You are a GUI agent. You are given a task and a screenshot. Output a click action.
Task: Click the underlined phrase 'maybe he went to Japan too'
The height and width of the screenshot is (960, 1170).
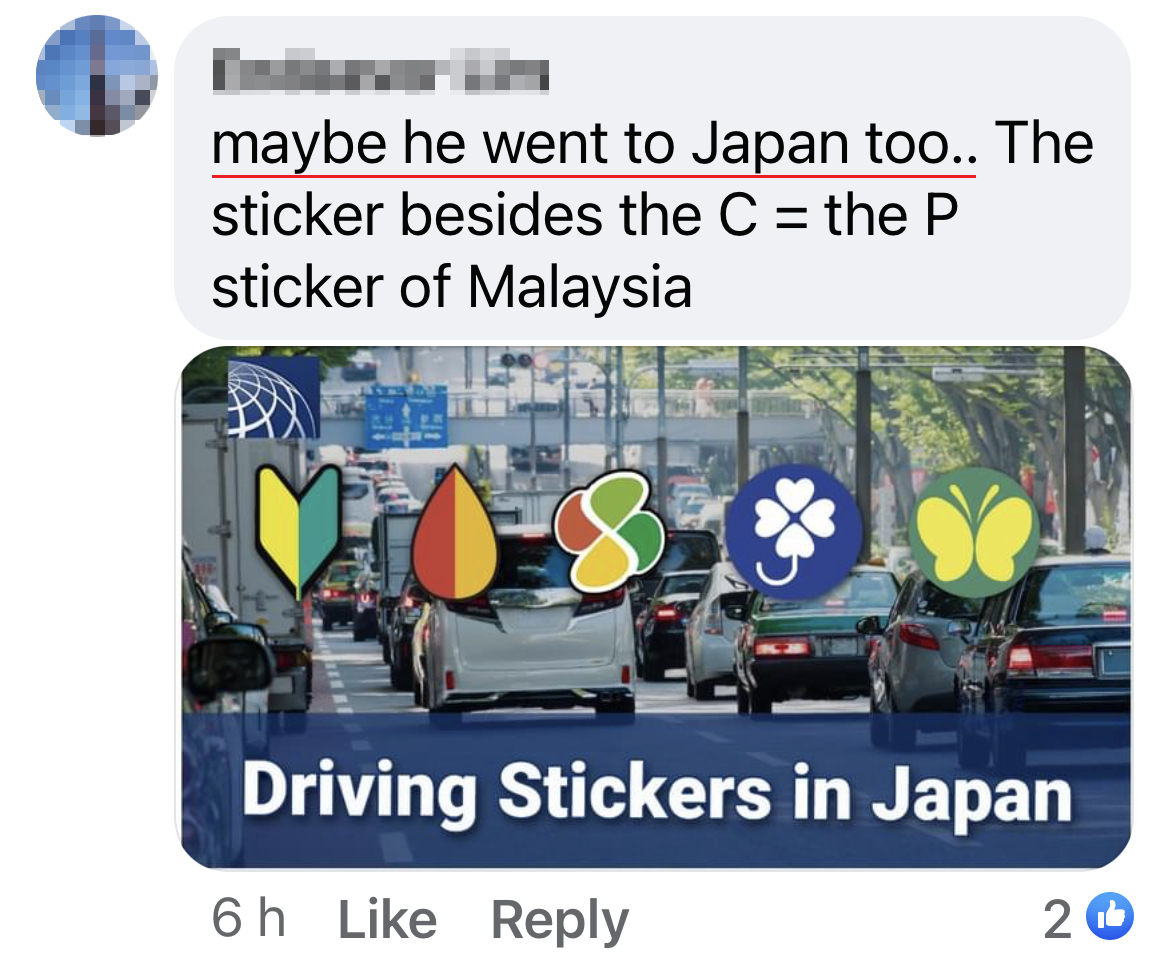tap(594, 144)
